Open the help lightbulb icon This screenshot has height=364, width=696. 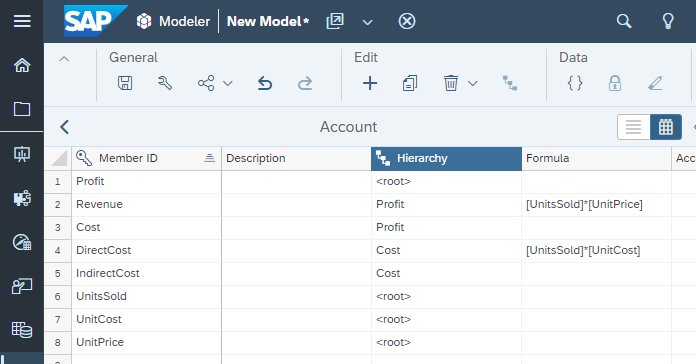point(668,21)
